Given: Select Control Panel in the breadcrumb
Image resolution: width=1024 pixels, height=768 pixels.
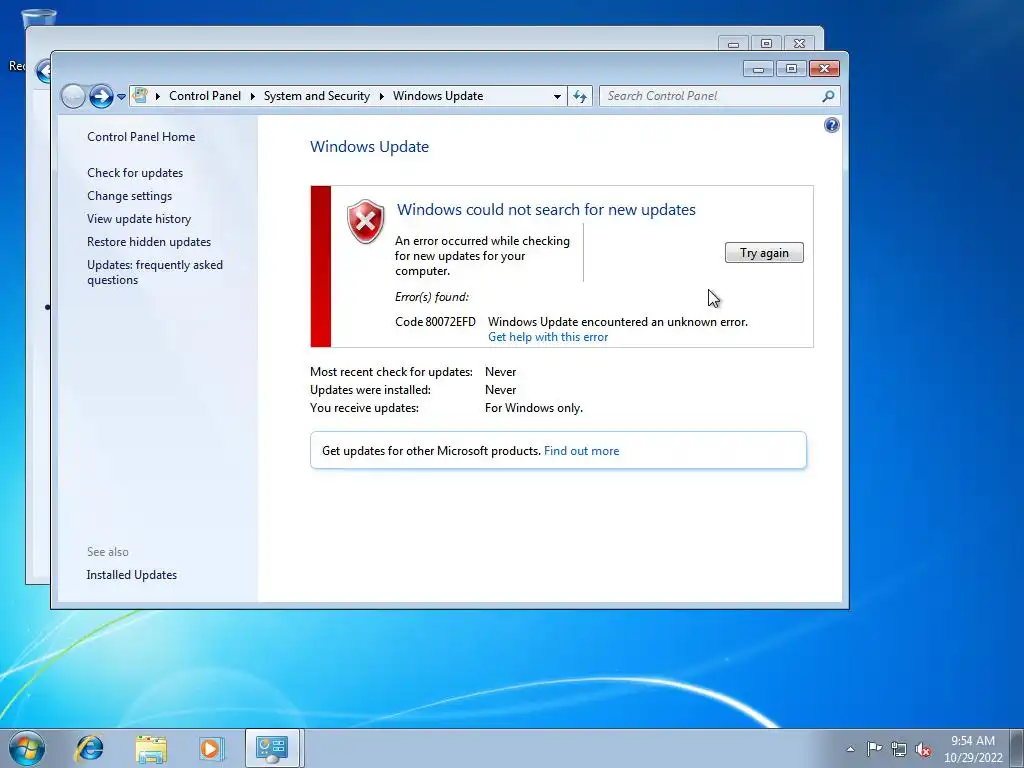Looking at the screenshot, I should pos(205,96).
